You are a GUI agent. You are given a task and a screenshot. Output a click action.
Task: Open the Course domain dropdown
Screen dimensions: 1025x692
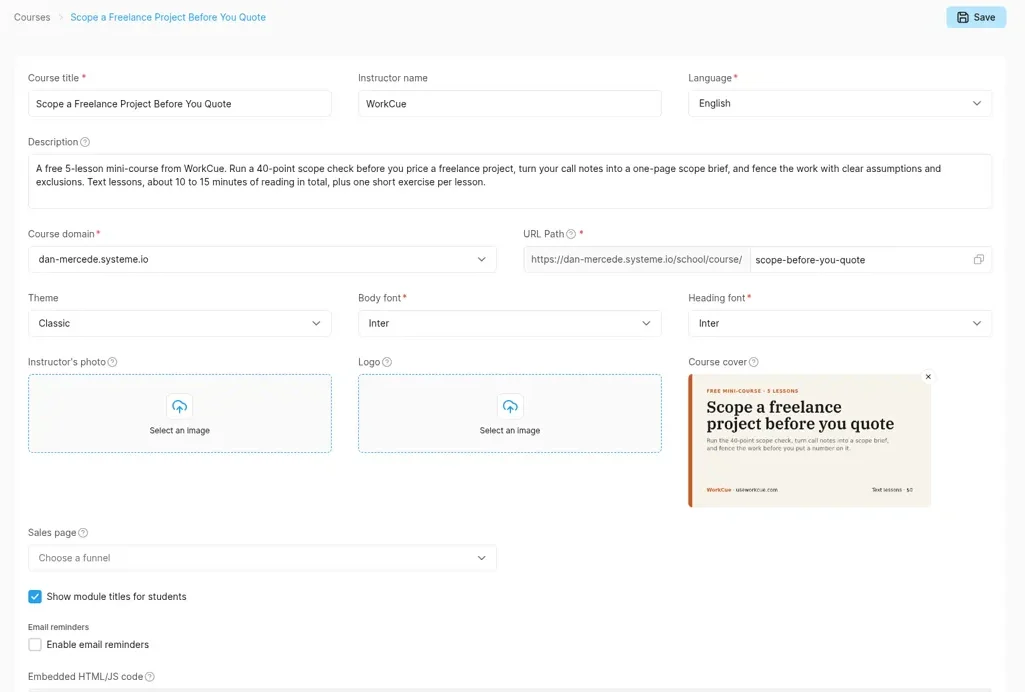point(262,259)
